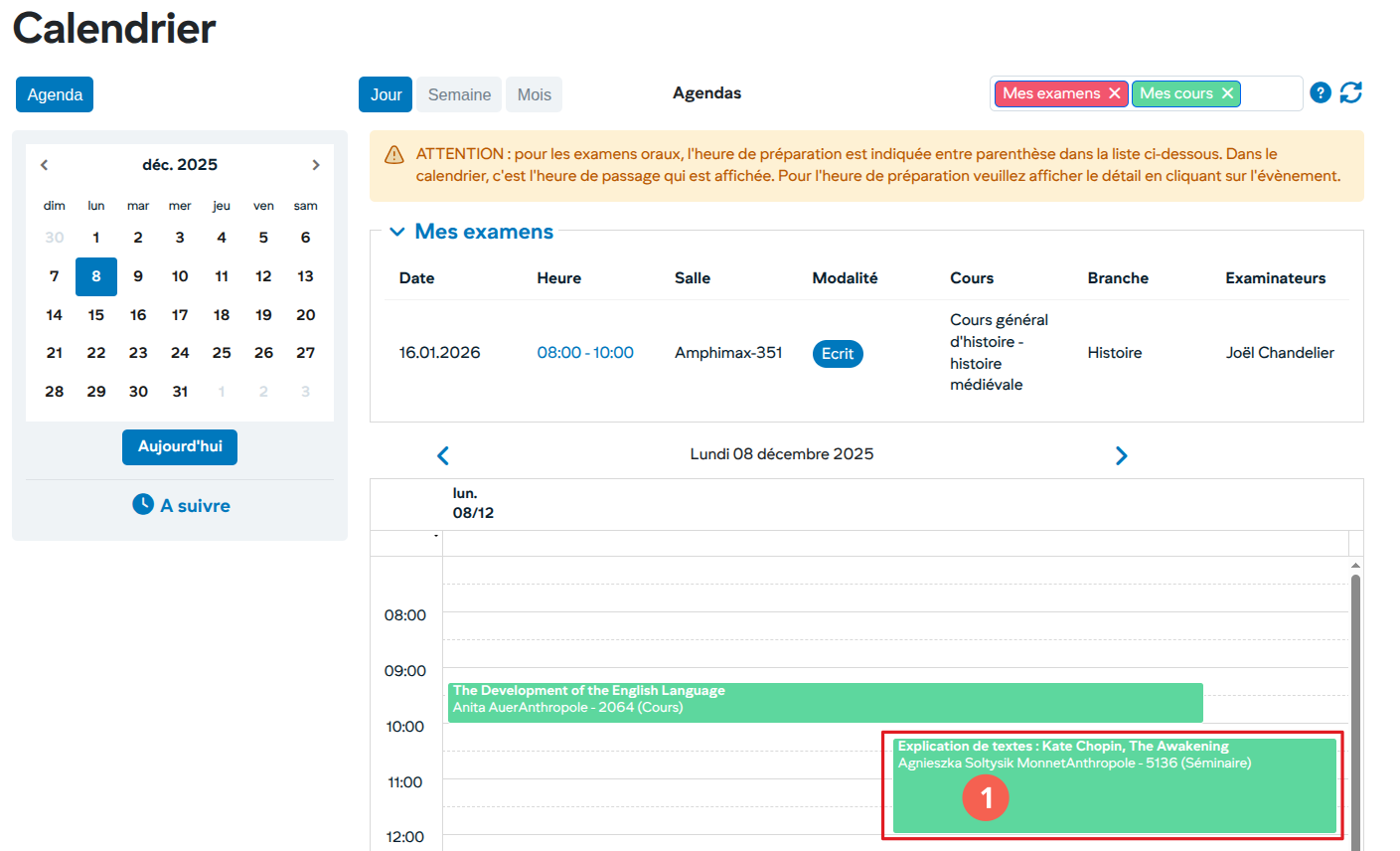The width and height of the screenshot is (1400, 851).
Task: Remove the Mes cours agenda tag
Action: pos(1227,93)
